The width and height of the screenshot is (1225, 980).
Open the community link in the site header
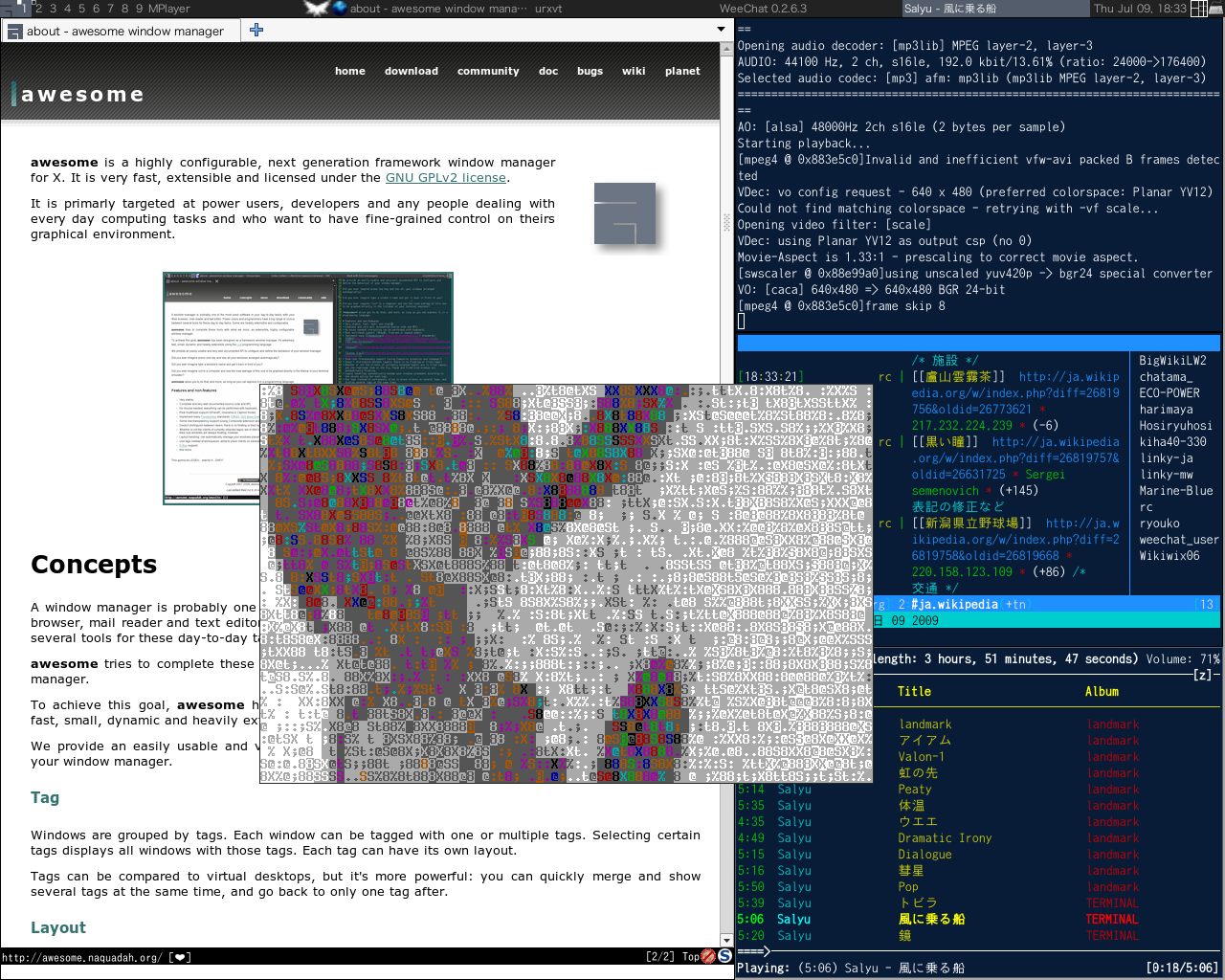coord(488,71)
